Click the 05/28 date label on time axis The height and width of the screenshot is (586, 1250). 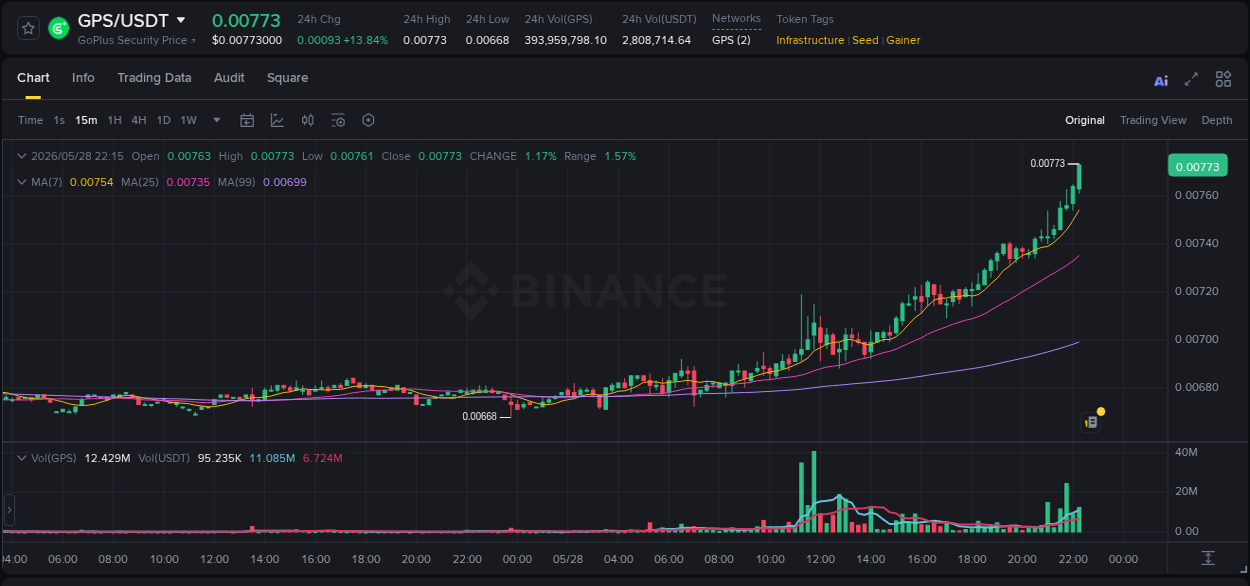pyautogui.click(x=568, y=559)
